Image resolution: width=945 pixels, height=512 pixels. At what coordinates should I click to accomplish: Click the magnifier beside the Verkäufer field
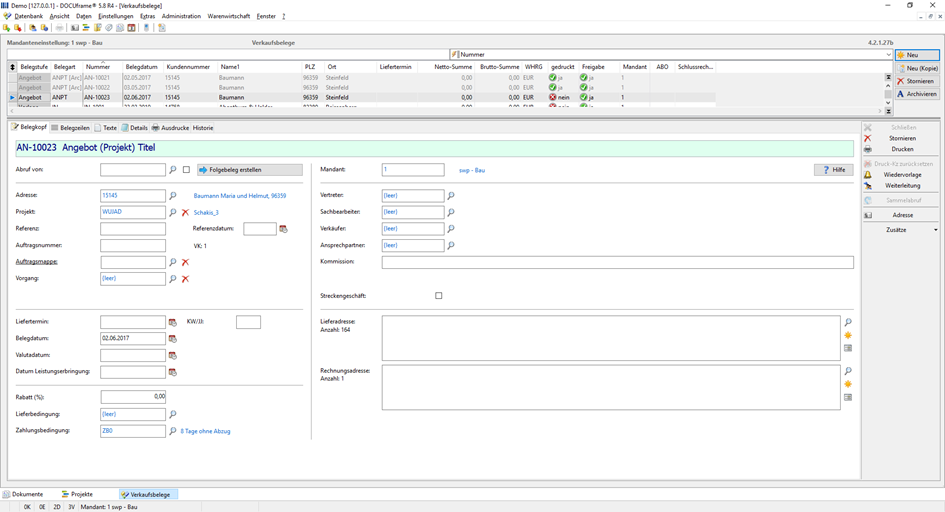click(x=450, y=229)
